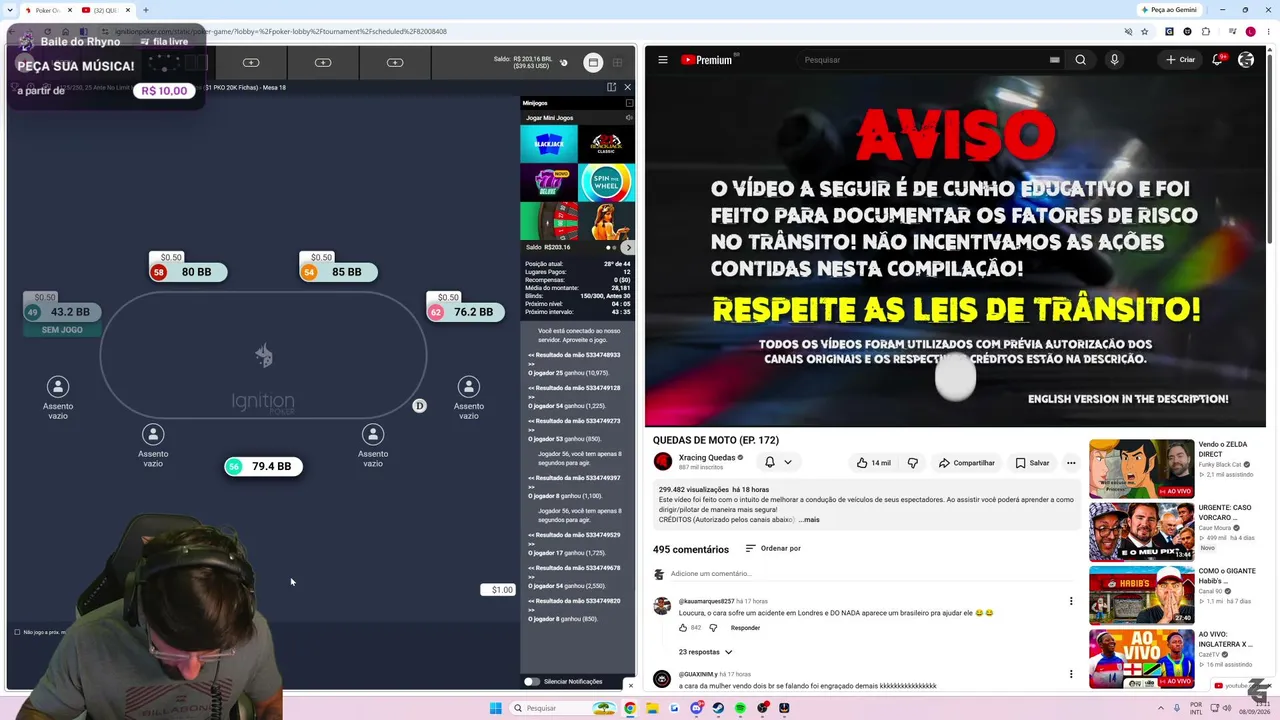Open the subscription notification bell dropdown
This screenshot has width=1280, height=720.
pos(778,462)
